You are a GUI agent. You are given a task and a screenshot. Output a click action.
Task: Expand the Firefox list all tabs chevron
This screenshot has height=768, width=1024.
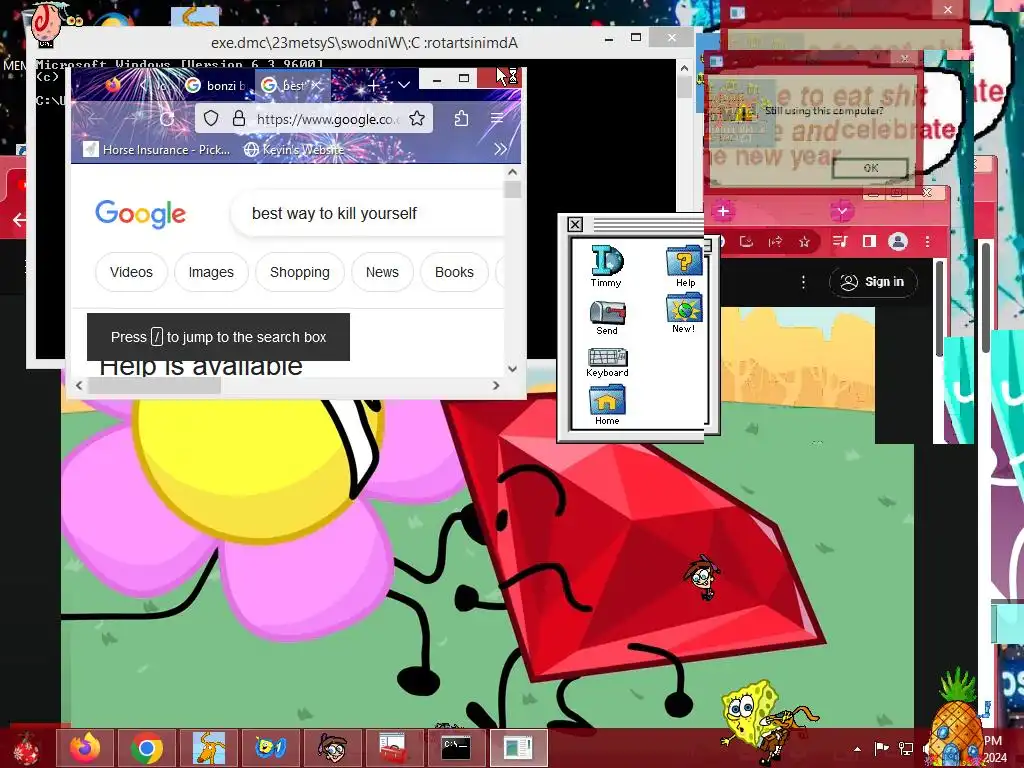coord(404,85)
